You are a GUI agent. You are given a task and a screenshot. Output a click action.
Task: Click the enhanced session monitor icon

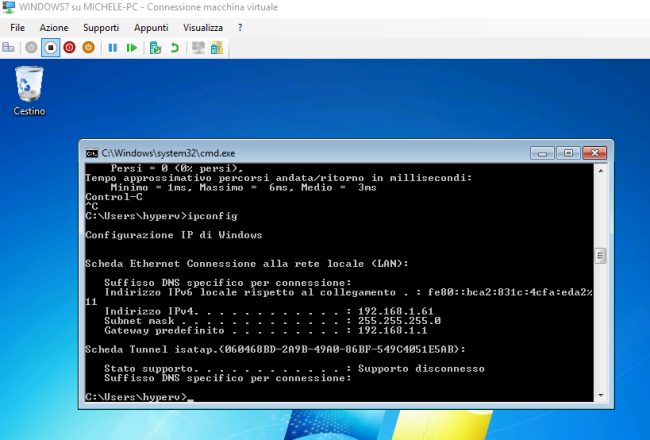[x=199, y=47]
